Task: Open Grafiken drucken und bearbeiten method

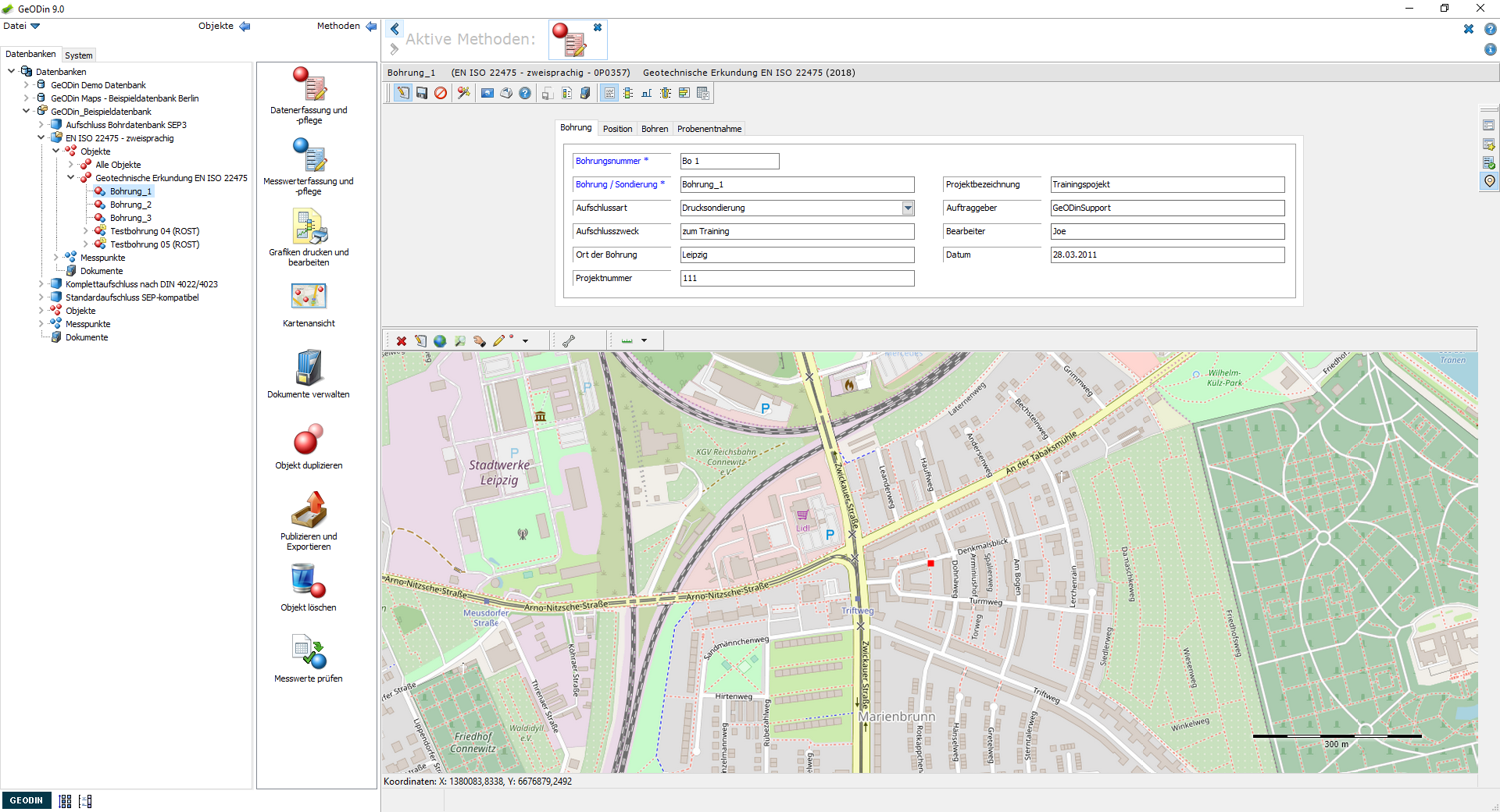Action: coord(309,226)
